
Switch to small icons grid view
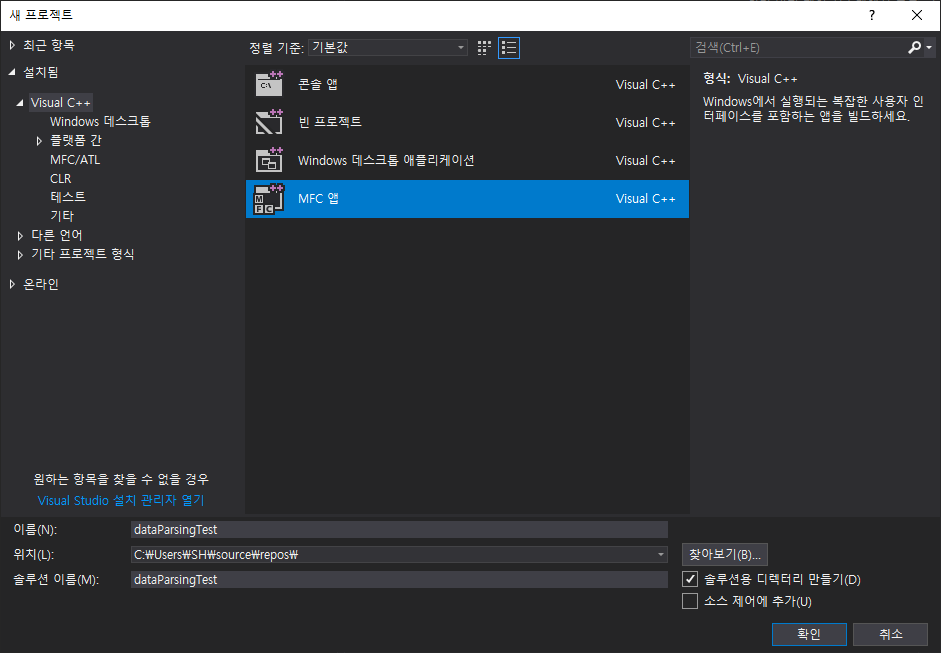(x=484, y=48)
